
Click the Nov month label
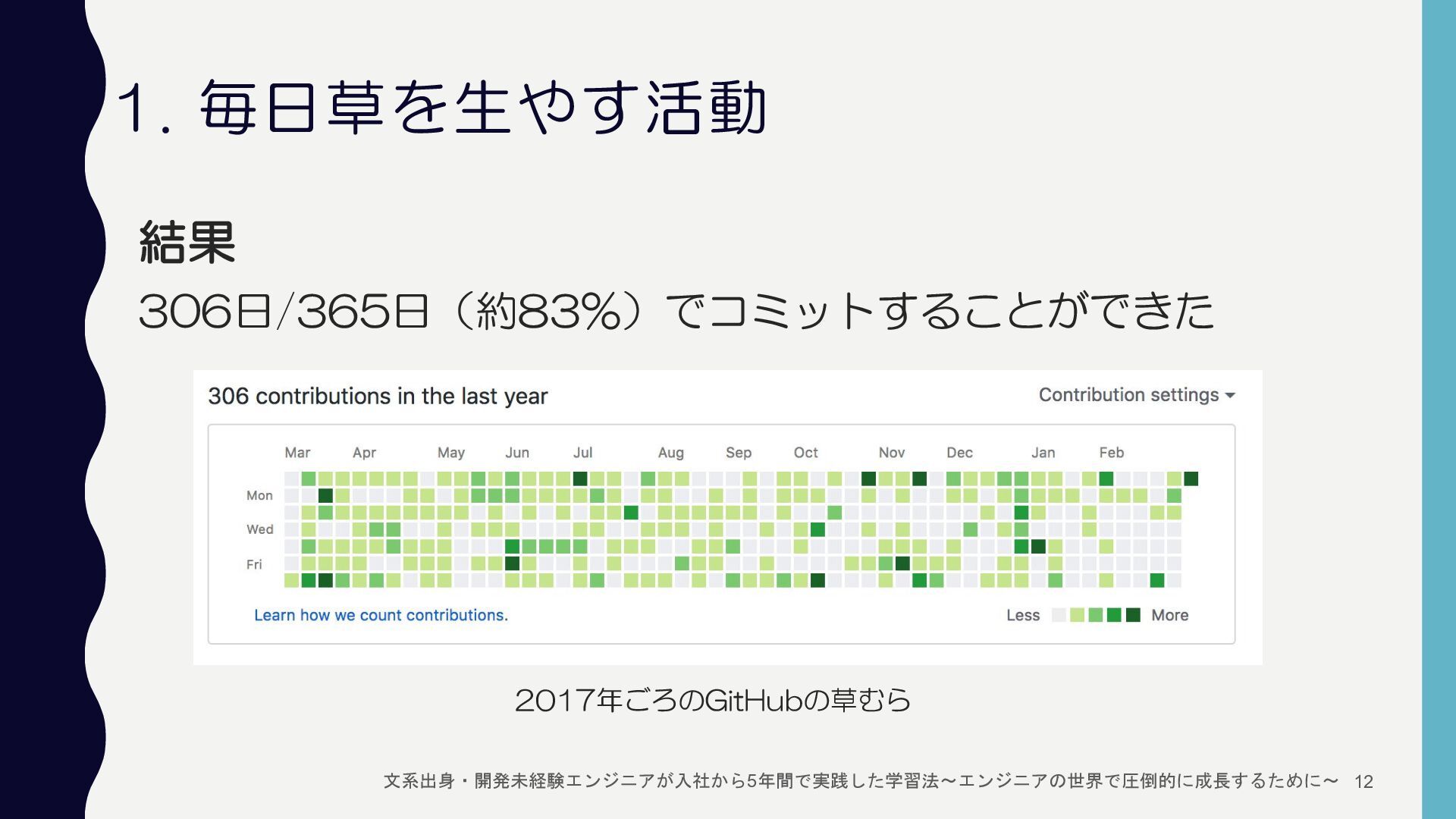point(891,453)
